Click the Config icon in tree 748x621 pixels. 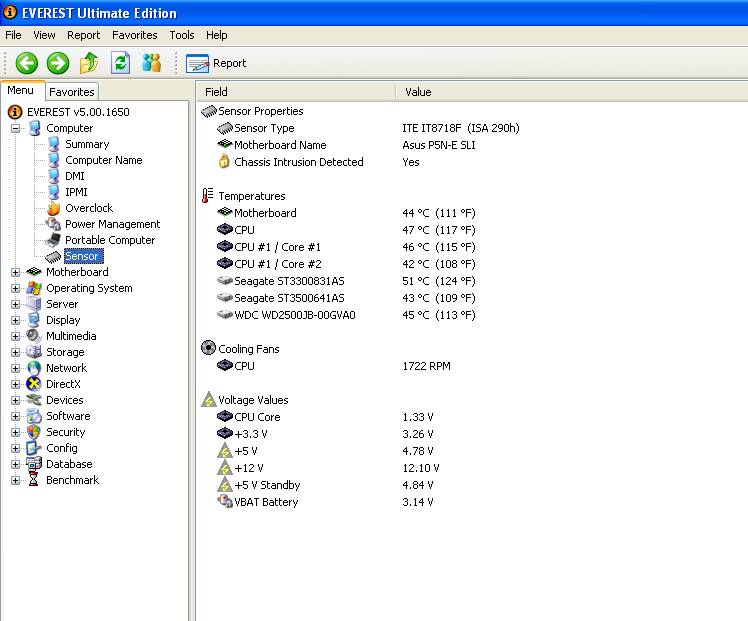[x=34, y=448]
